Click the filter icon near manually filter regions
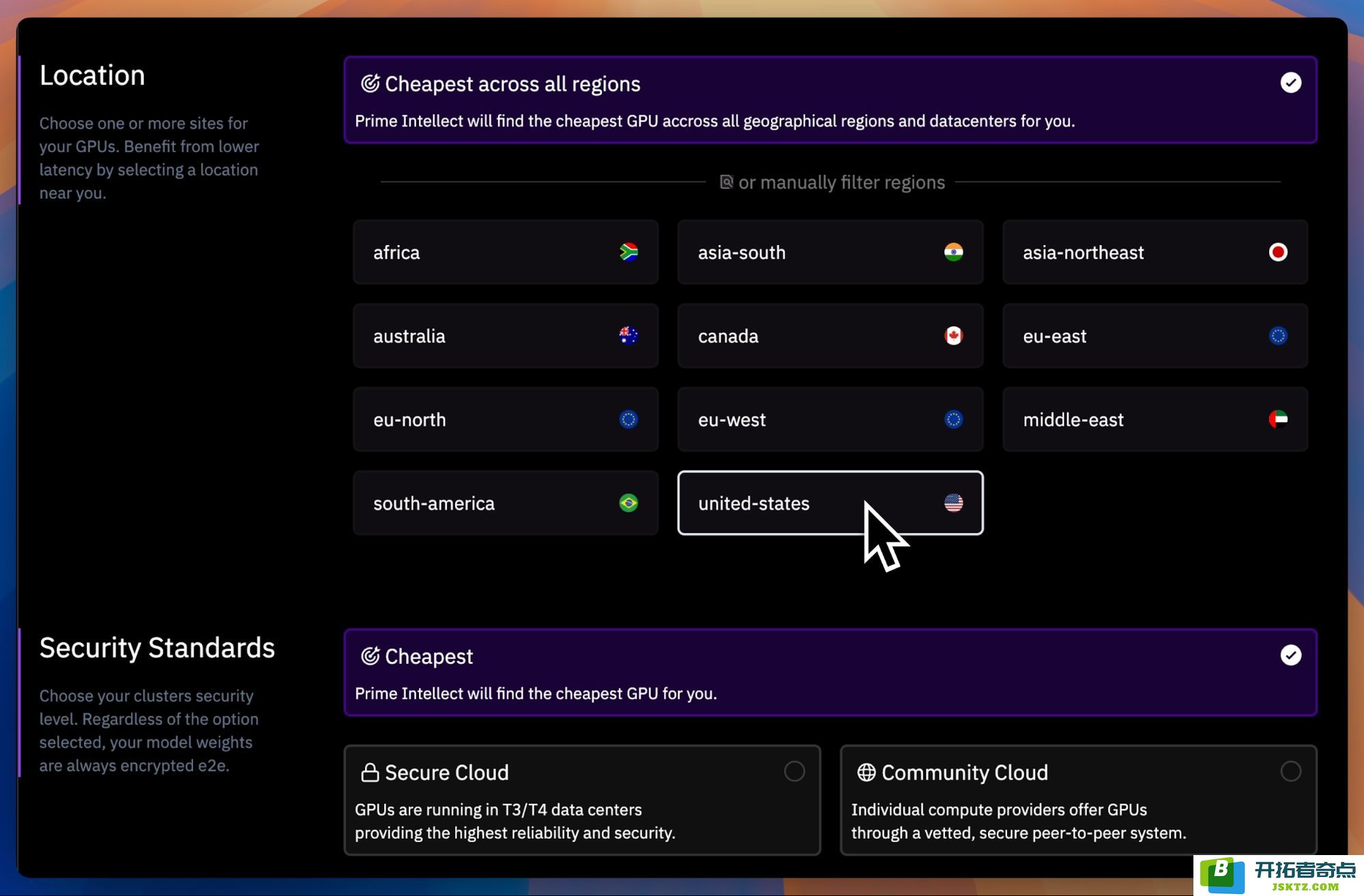 click(x=726, y=182)
